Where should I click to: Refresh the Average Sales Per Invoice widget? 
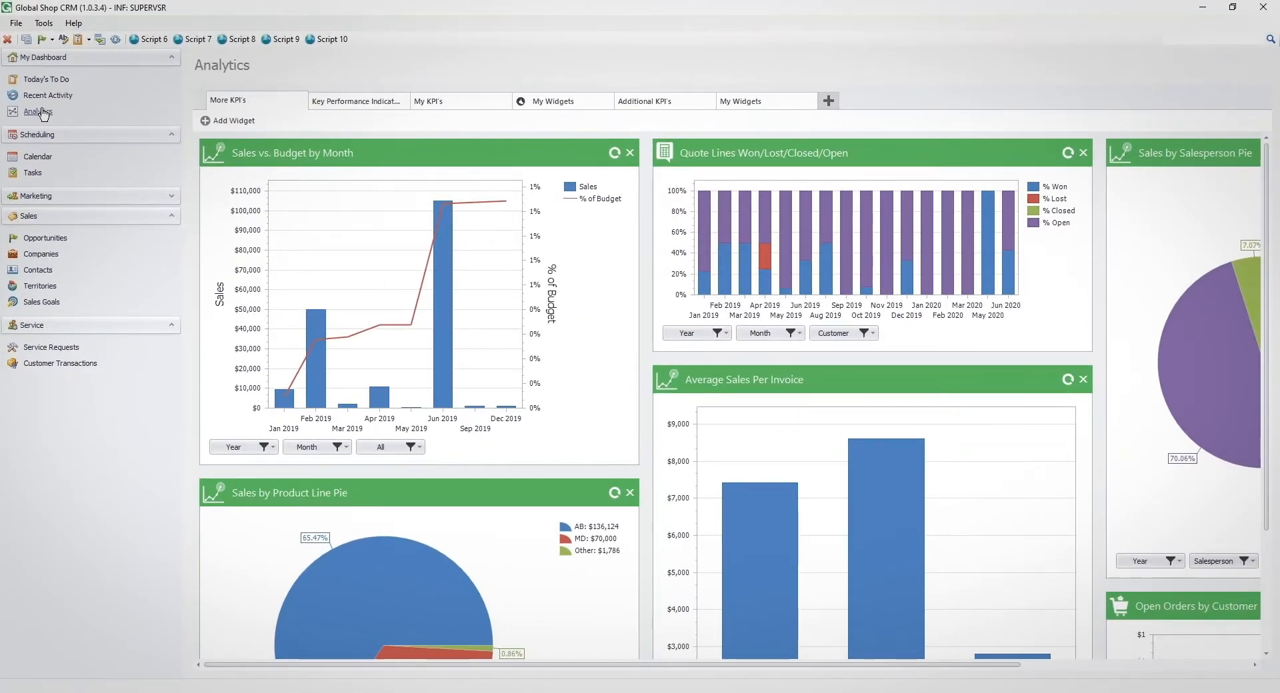tap(1068, 380)
